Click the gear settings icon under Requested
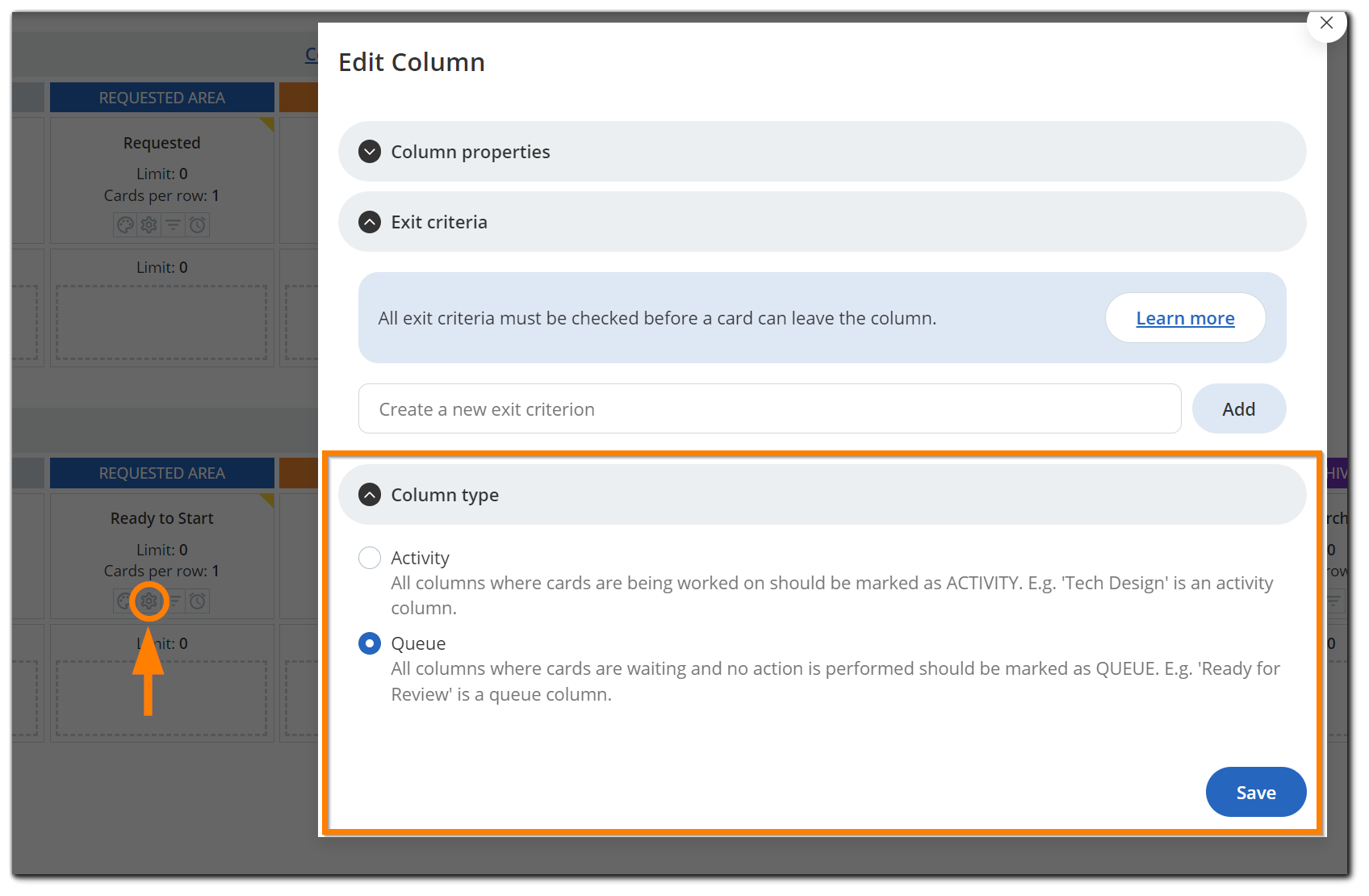 coord(149,224)
